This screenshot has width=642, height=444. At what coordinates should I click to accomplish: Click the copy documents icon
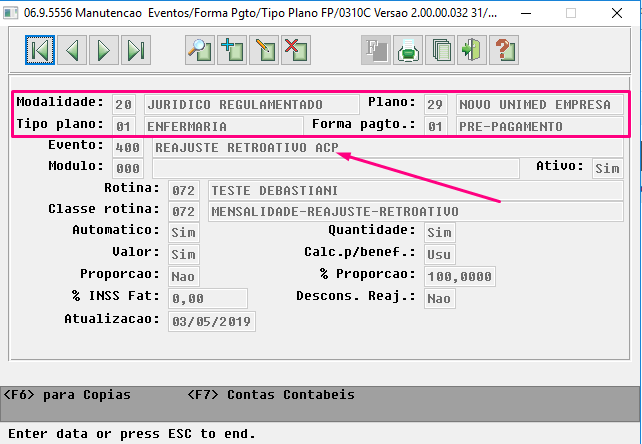(440, 50)
